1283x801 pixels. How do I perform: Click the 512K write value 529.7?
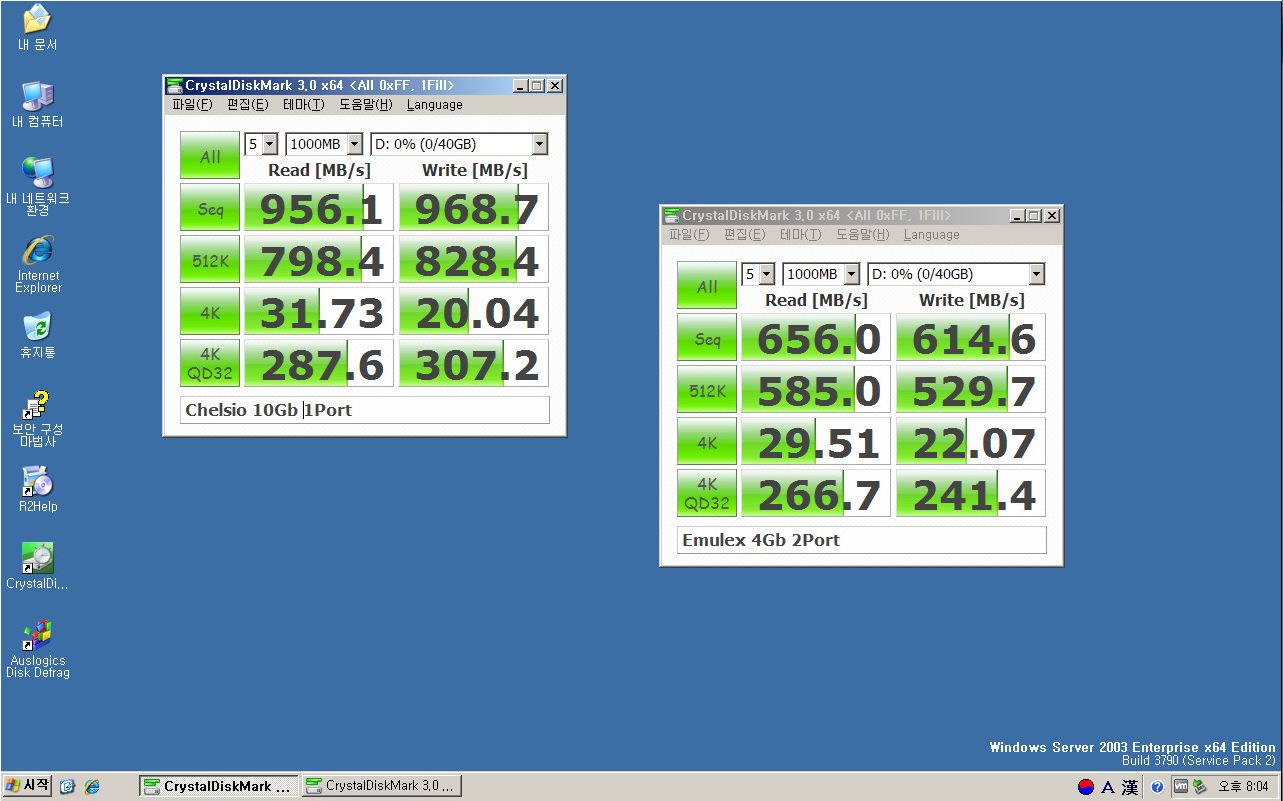point(971,391)
